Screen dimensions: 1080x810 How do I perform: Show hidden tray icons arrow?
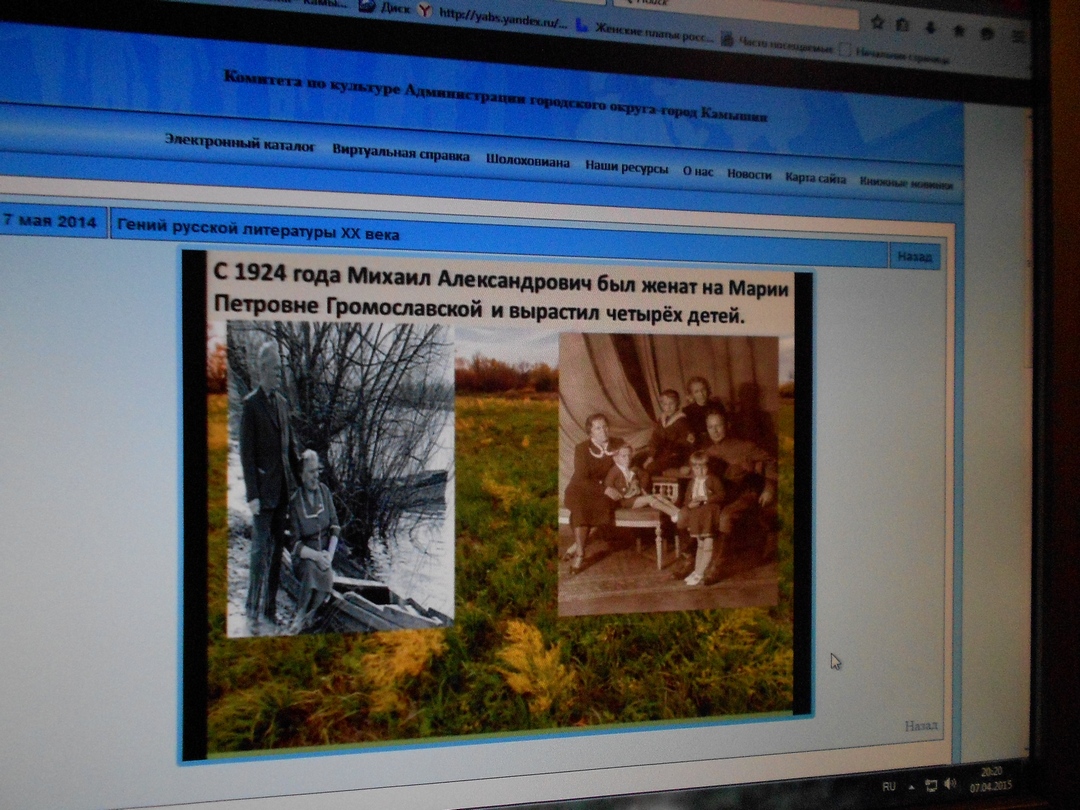911,787
